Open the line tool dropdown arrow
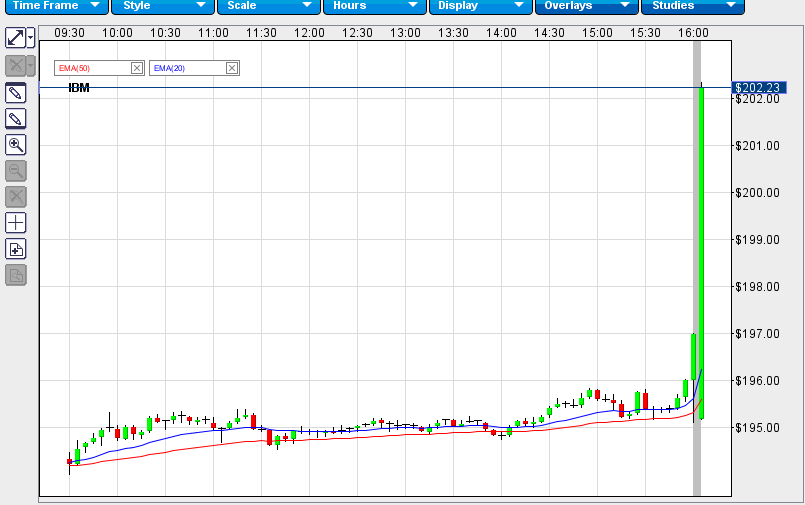805x505 pixels. (x=30, y=37)
